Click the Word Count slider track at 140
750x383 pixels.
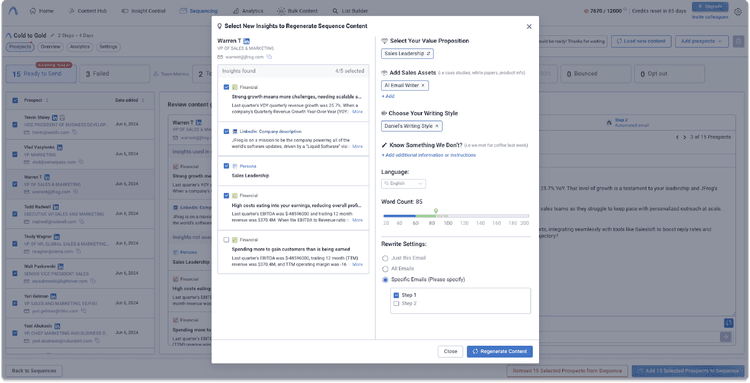coord(480,216)
